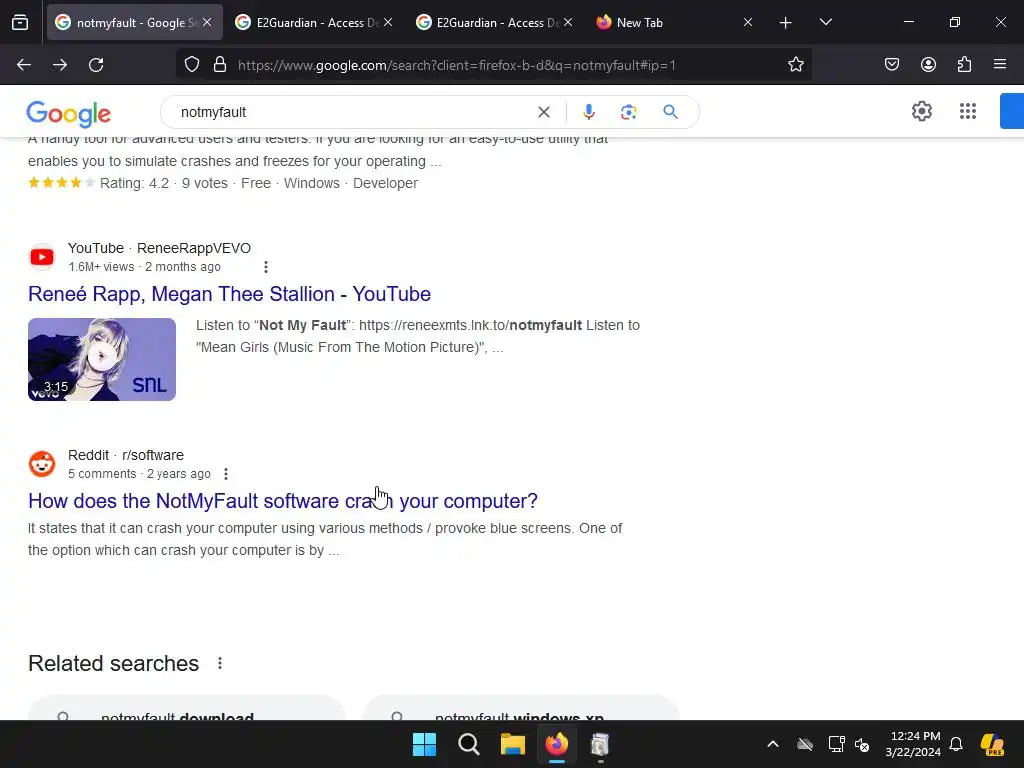The image size is (1024, 768).
Task: Open the Firefox hamburger menu
Action: 1000,65
